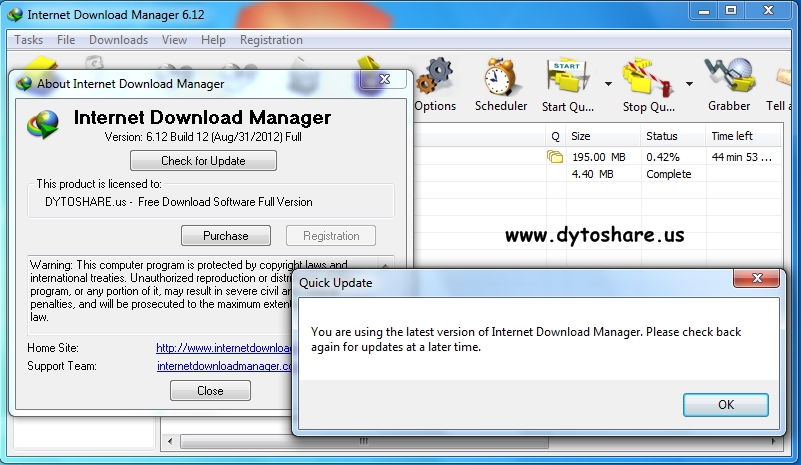Expand the Start Queue dropdown arrow

(x=608, y=84)
